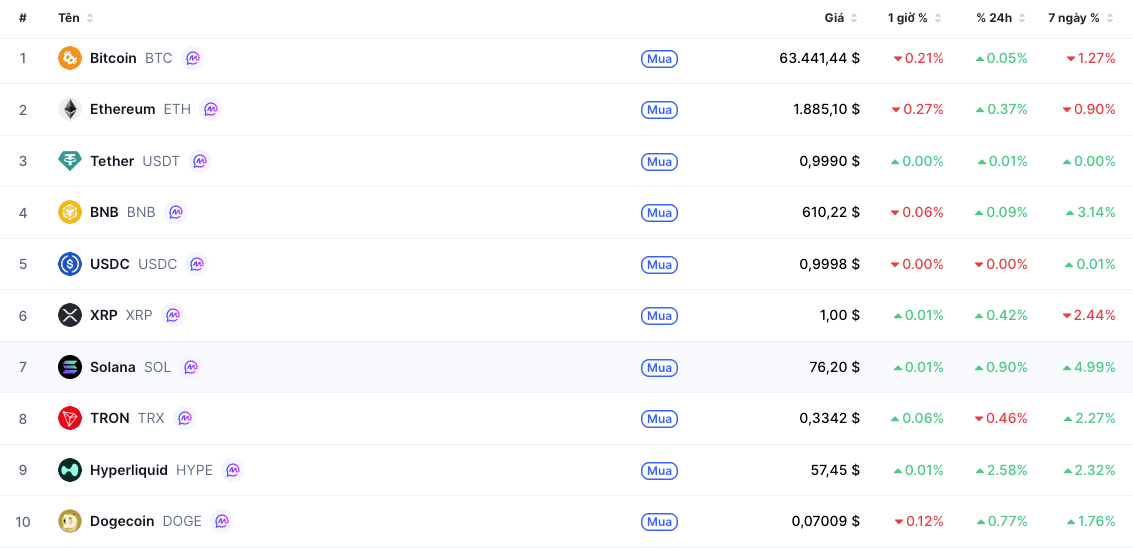Viewport: 1133px width, 548px height.
Task: Open the purple chat icon beside TRX
Action: click(x=184, y=418)
